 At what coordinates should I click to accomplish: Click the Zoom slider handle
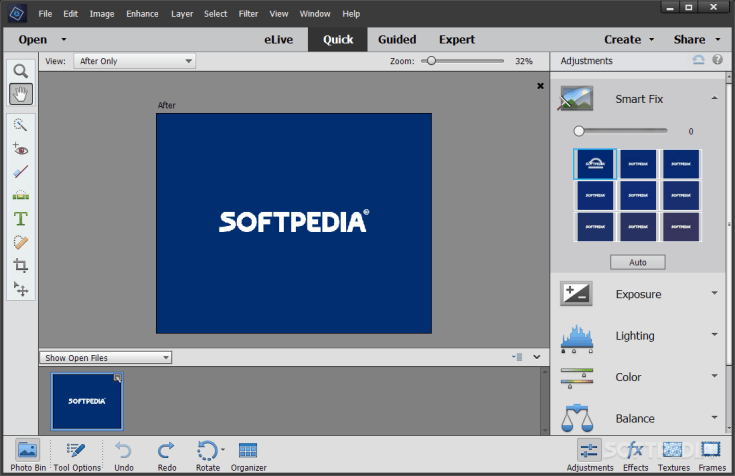click(x=431, y=60)
